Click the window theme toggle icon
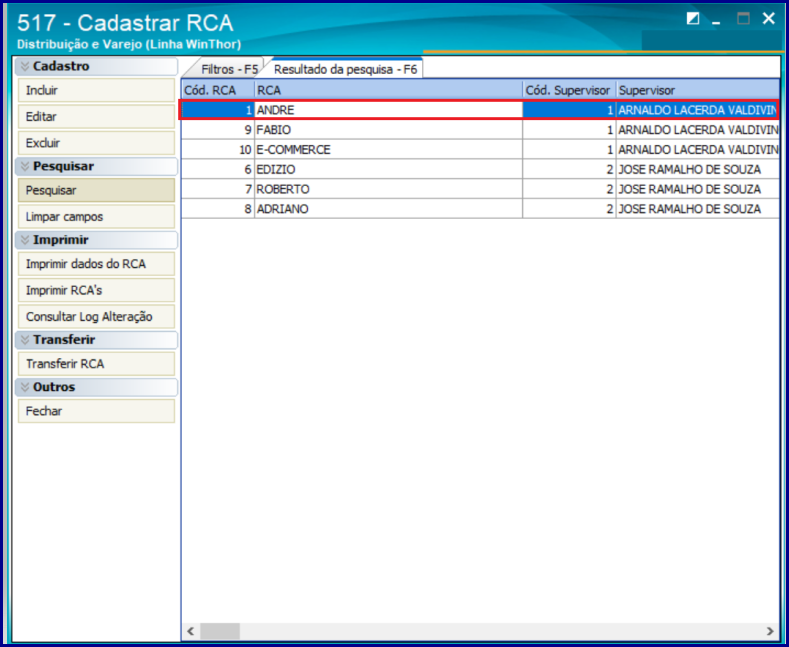The height and width of the screenshot is (647, 789). pos(693,19)
